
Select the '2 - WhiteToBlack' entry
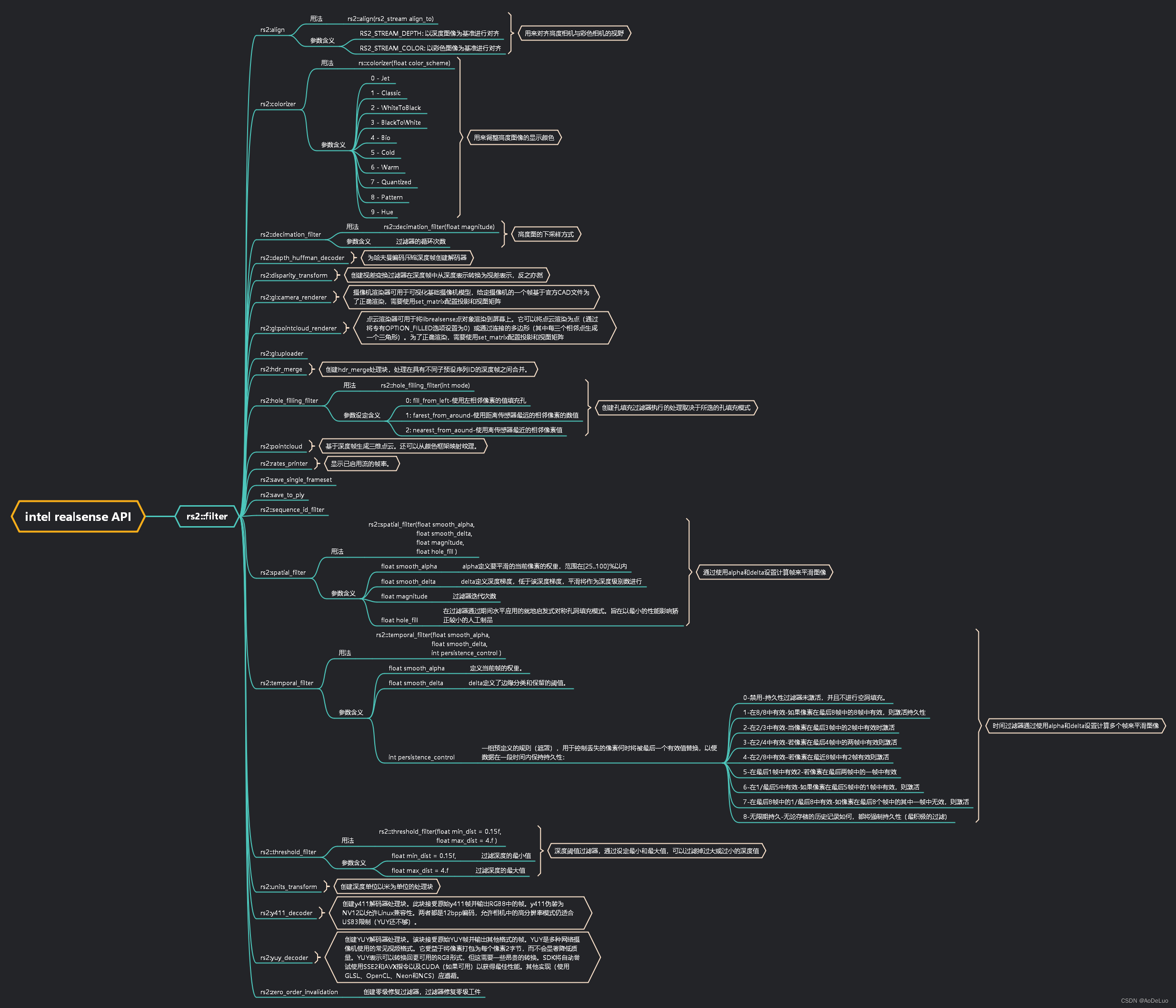click(x=396, y=108)
